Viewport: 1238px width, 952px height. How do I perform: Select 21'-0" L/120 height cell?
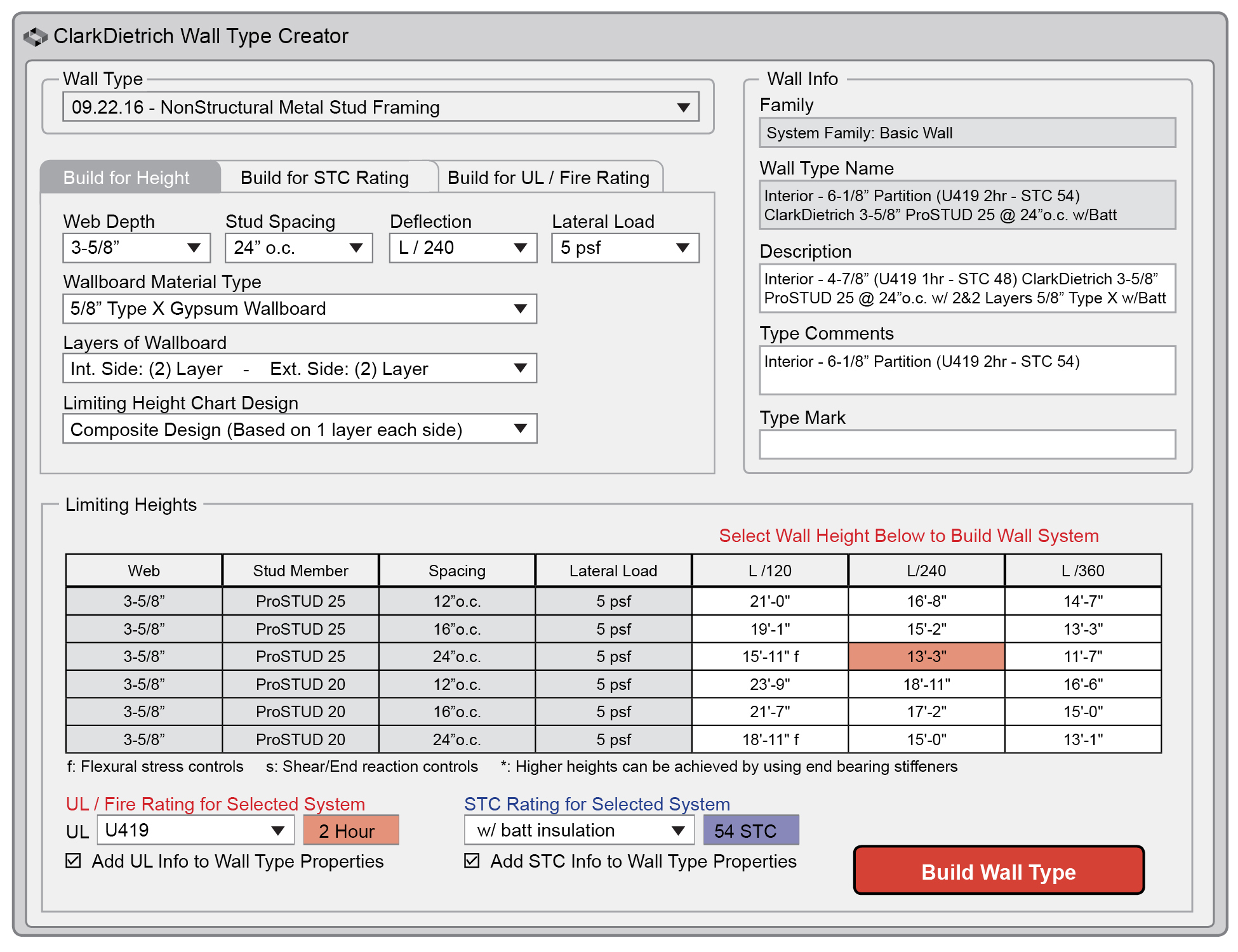[770, 601]
